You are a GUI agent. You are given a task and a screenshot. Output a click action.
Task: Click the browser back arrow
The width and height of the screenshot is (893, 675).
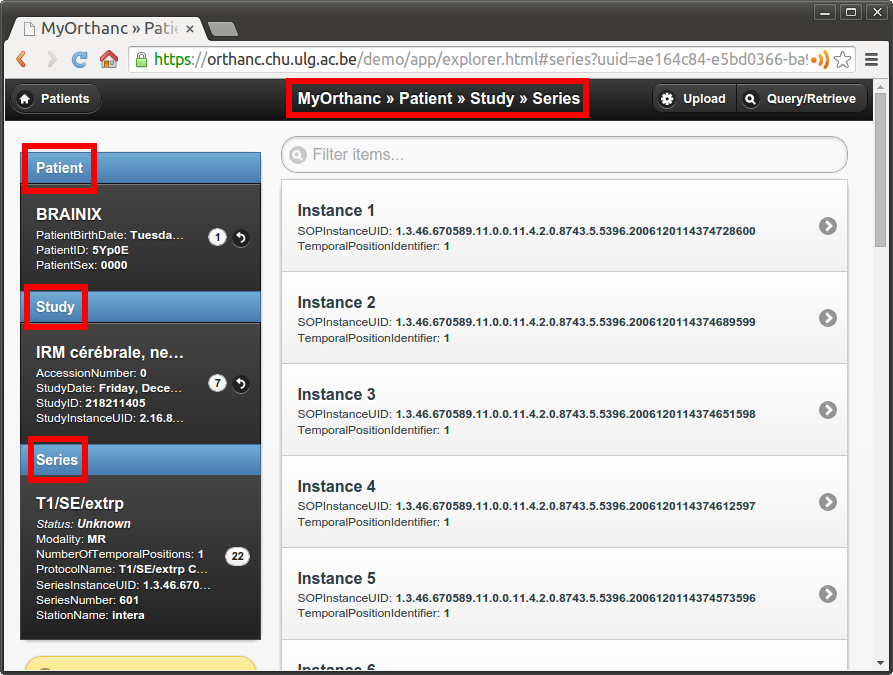point(22,59)
